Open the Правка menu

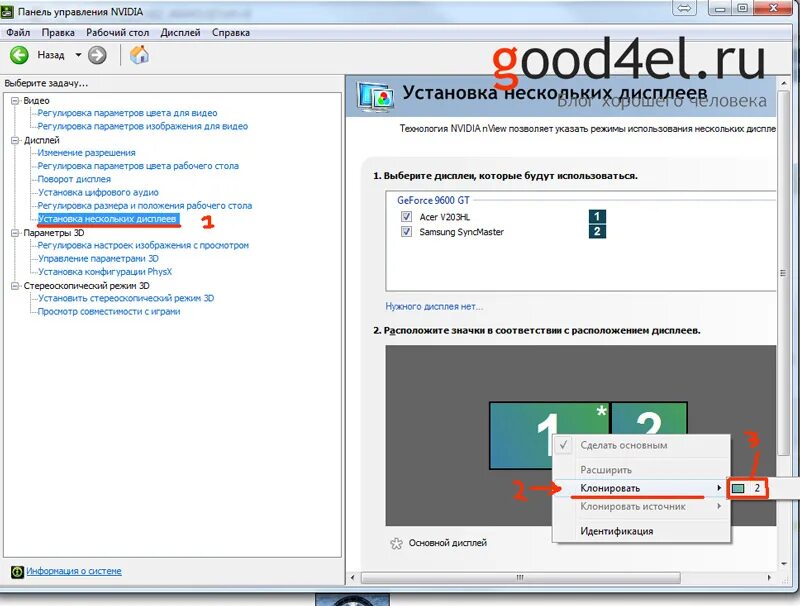[x=58, y=33]
